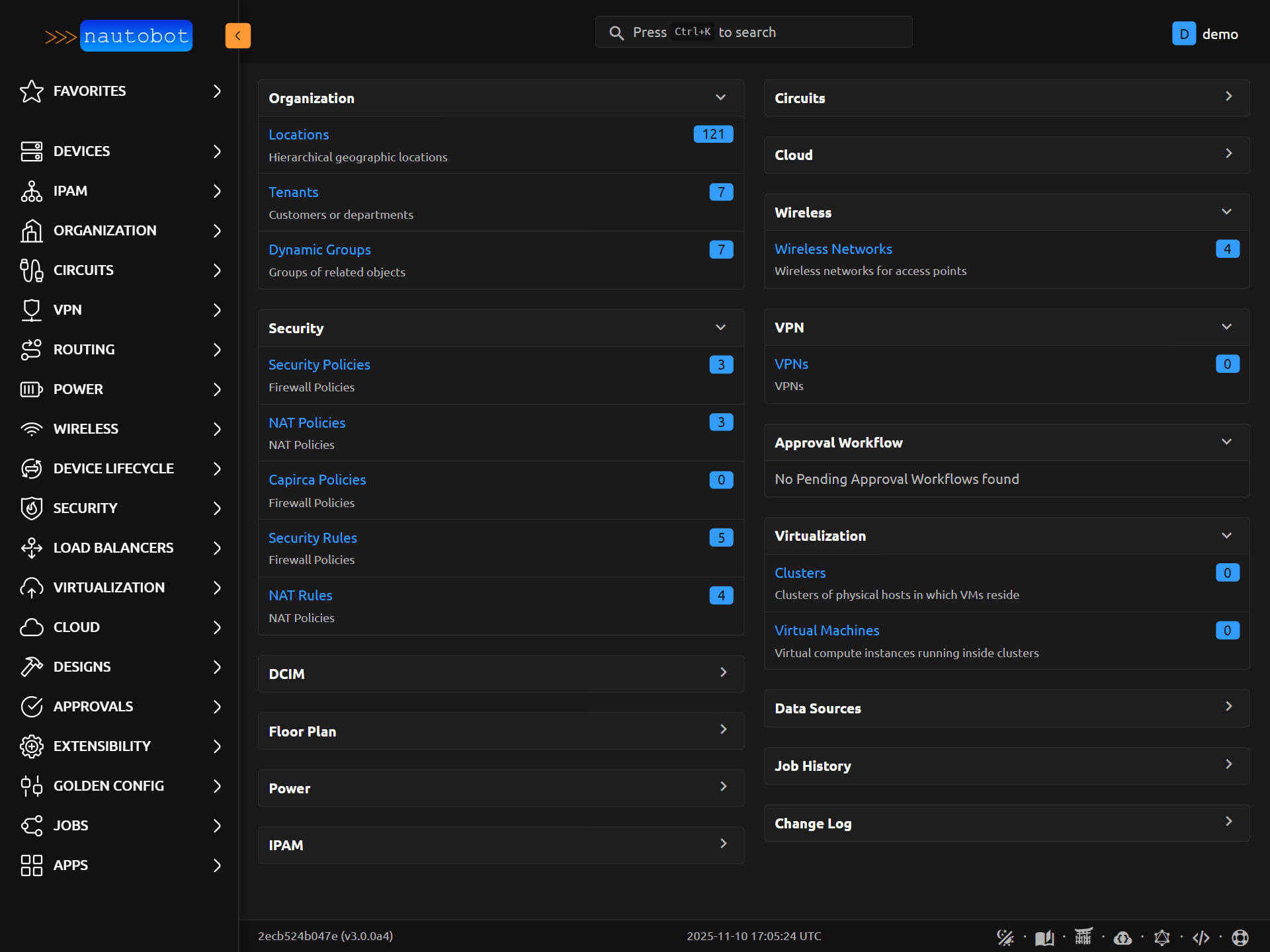This screenshot has width=1270, height=952.
Task: Open the Device Lifecycle sidebar menu
Action: point(113,468)
